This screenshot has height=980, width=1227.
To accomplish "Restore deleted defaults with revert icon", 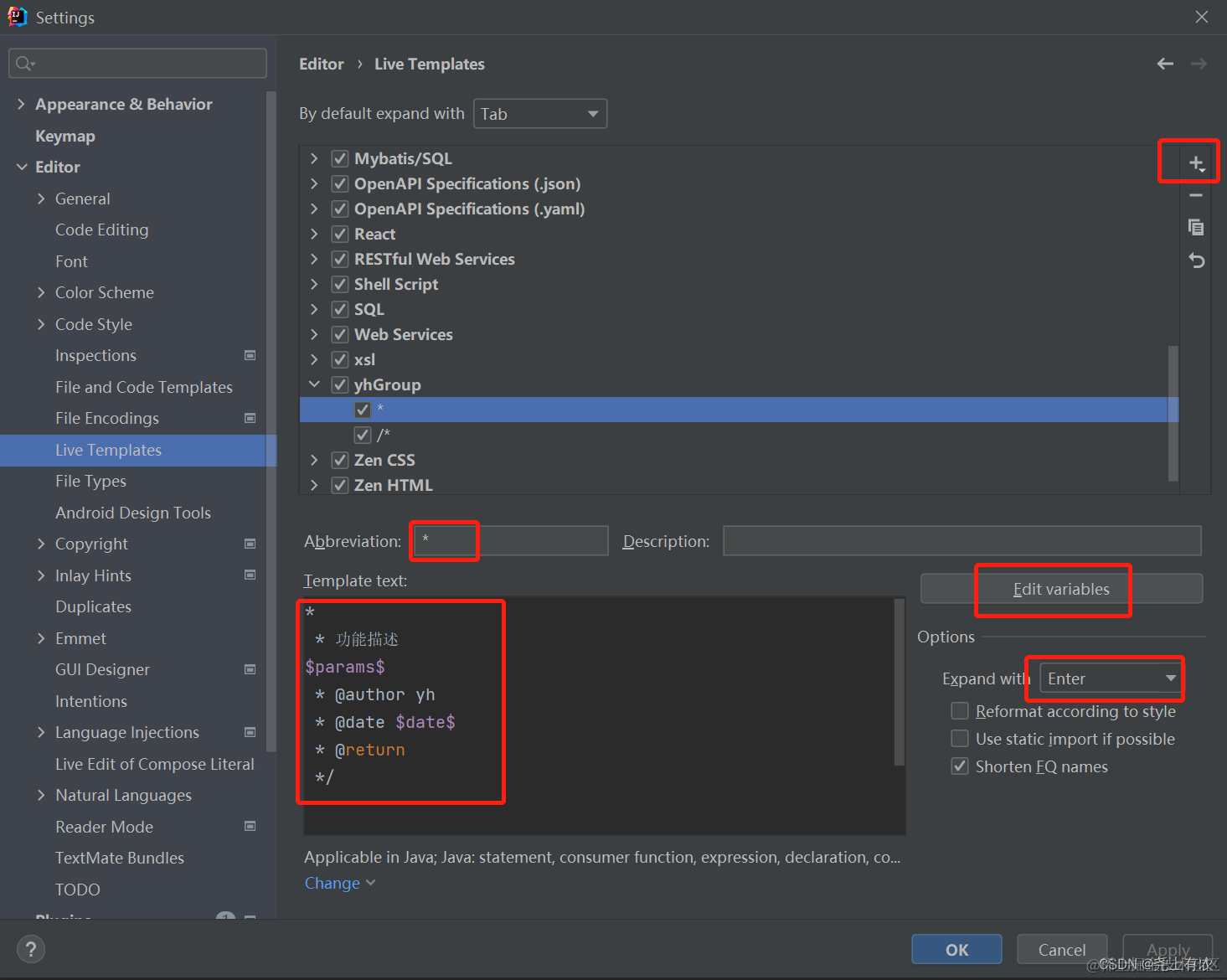I will (1196, 260).
